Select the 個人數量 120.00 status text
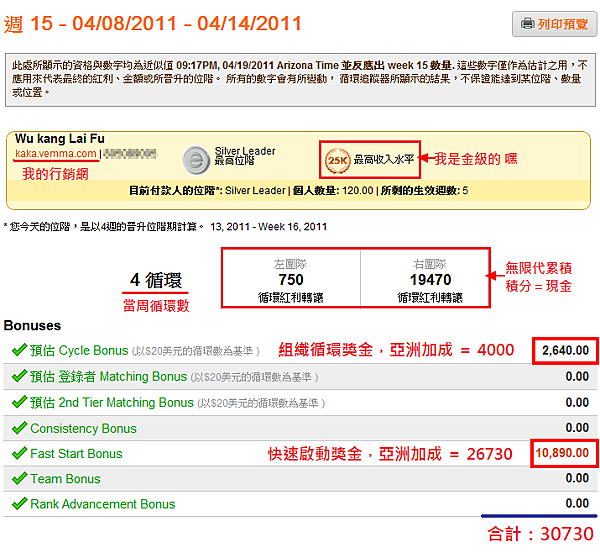This screenshot has width=600, height=553. [333, 191]
